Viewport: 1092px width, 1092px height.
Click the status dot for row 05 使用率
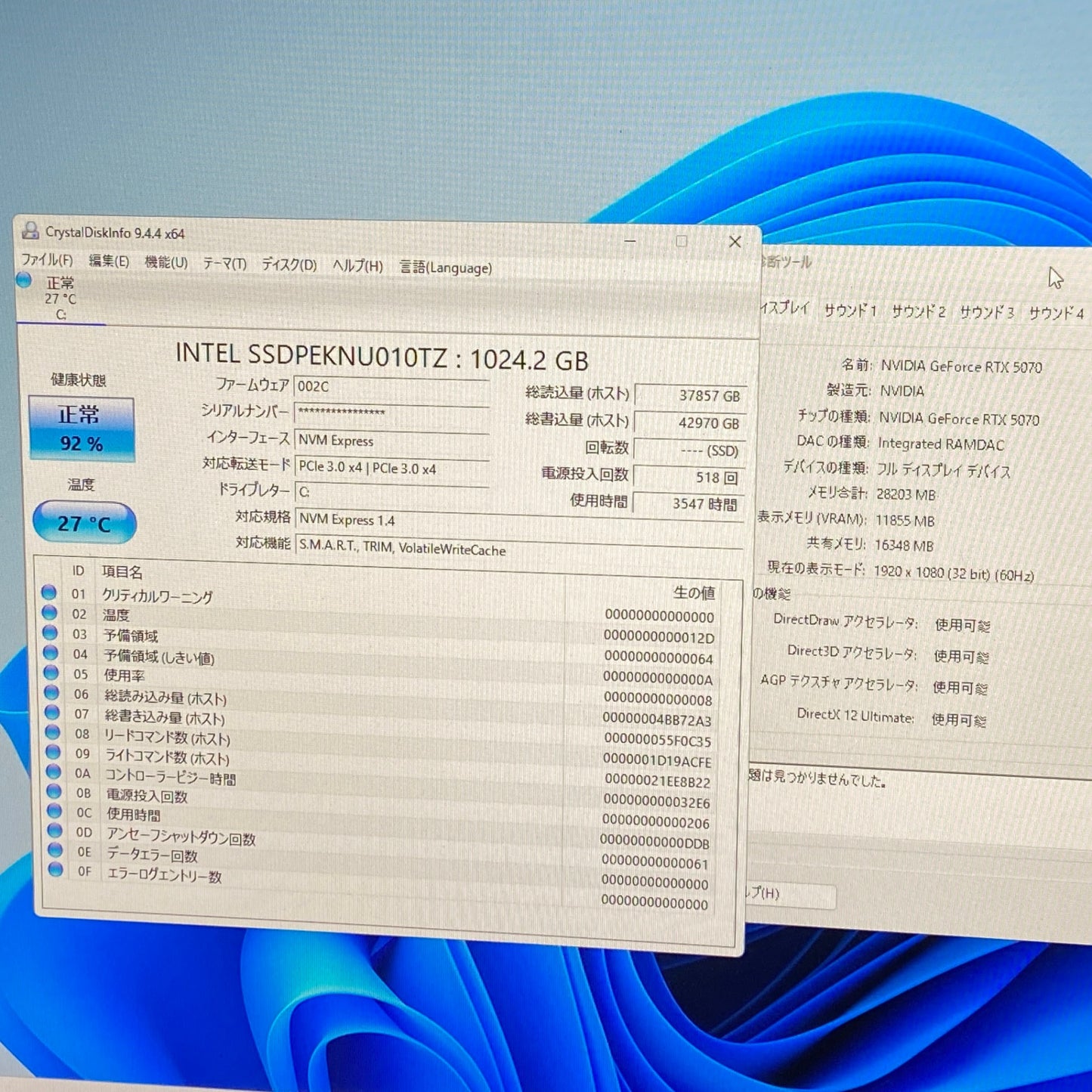[51, 673]
